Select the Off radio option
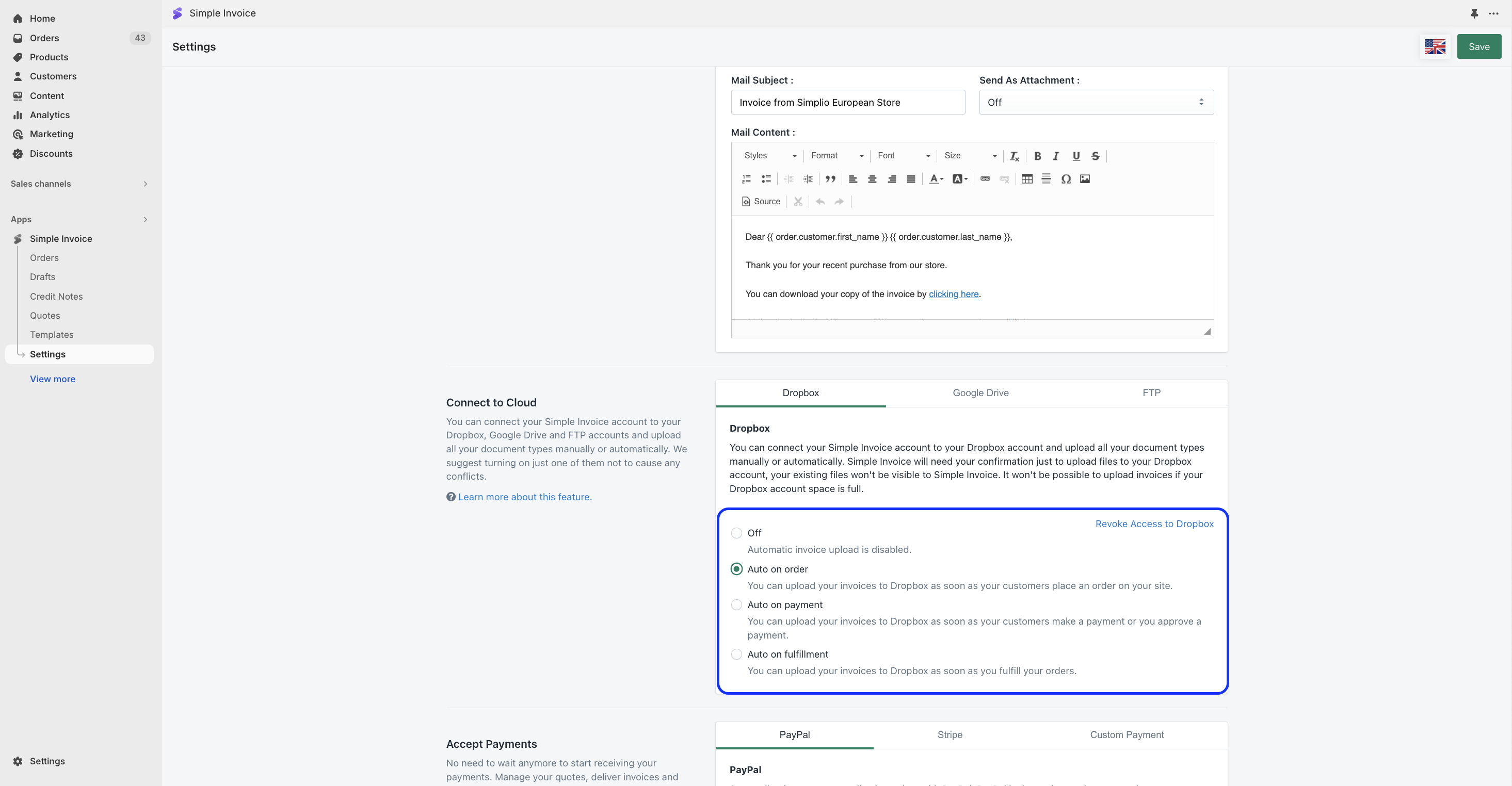 736,533
